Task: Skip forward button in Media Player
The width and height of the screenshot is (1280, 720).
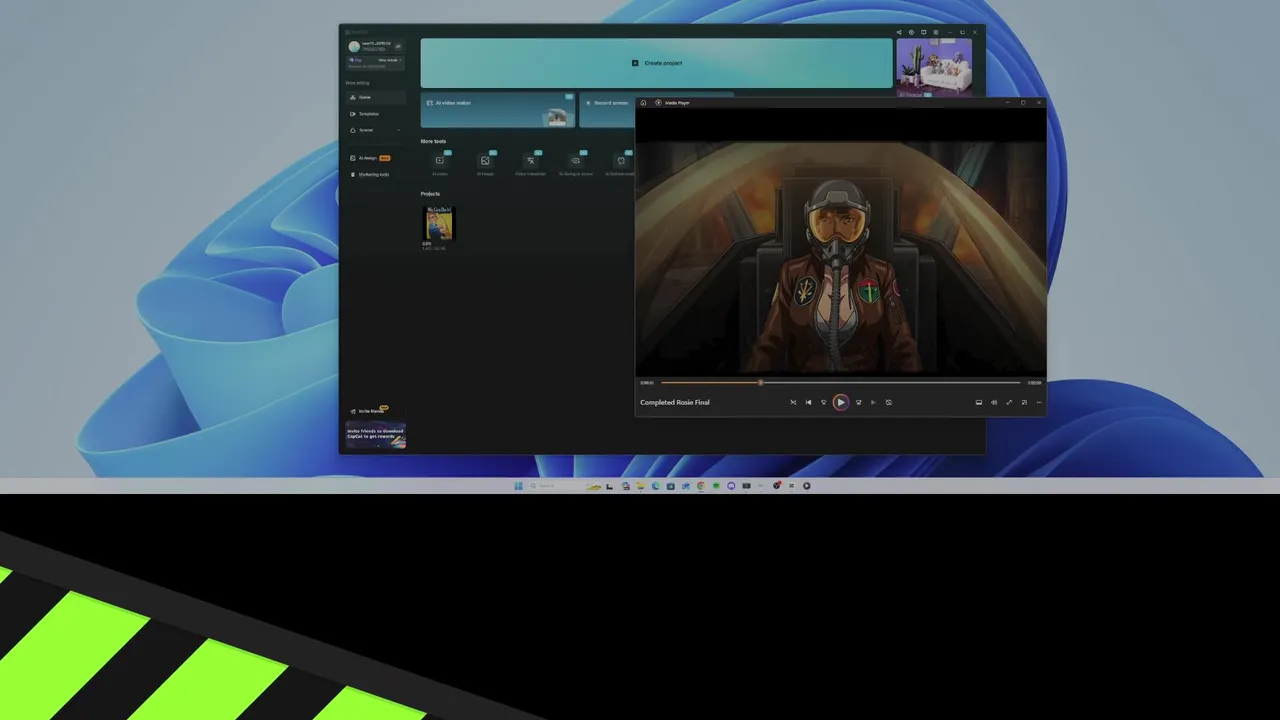Action: coord(858,402)
